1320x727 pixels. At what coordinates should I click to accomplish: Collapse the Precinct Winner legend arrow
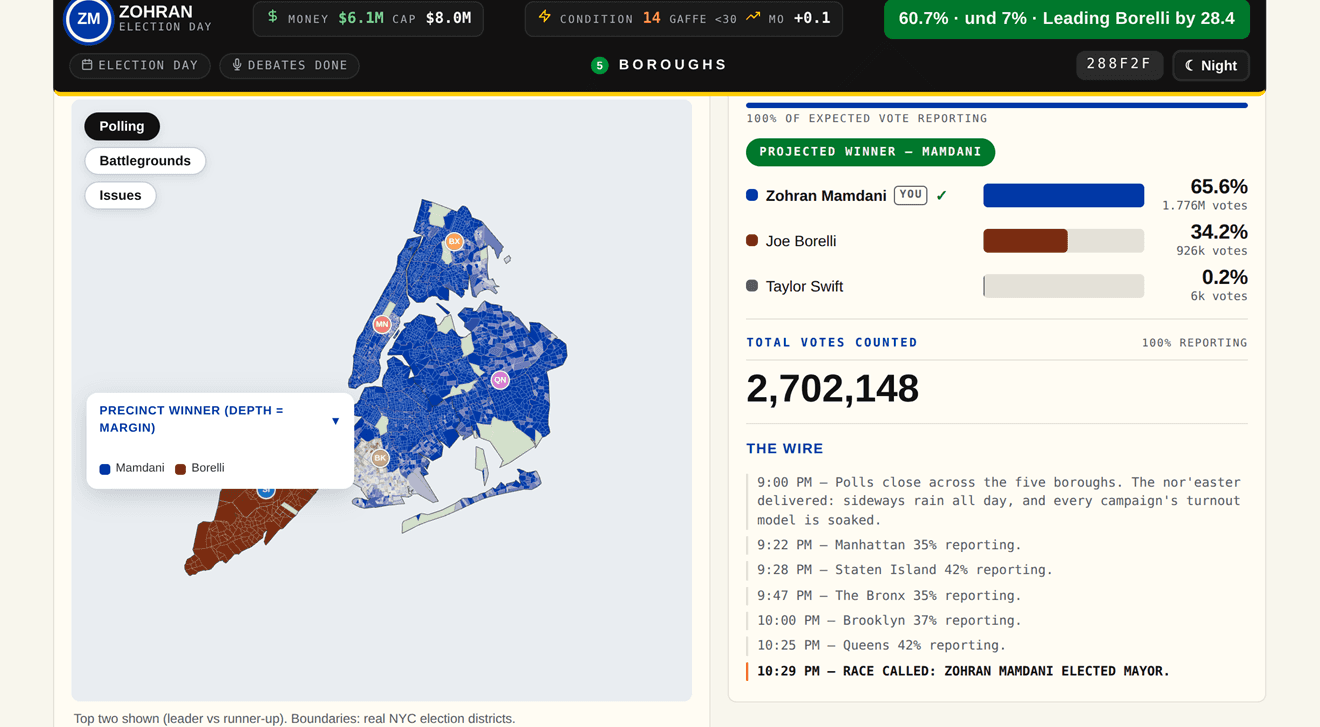click(x=336, y=421)
